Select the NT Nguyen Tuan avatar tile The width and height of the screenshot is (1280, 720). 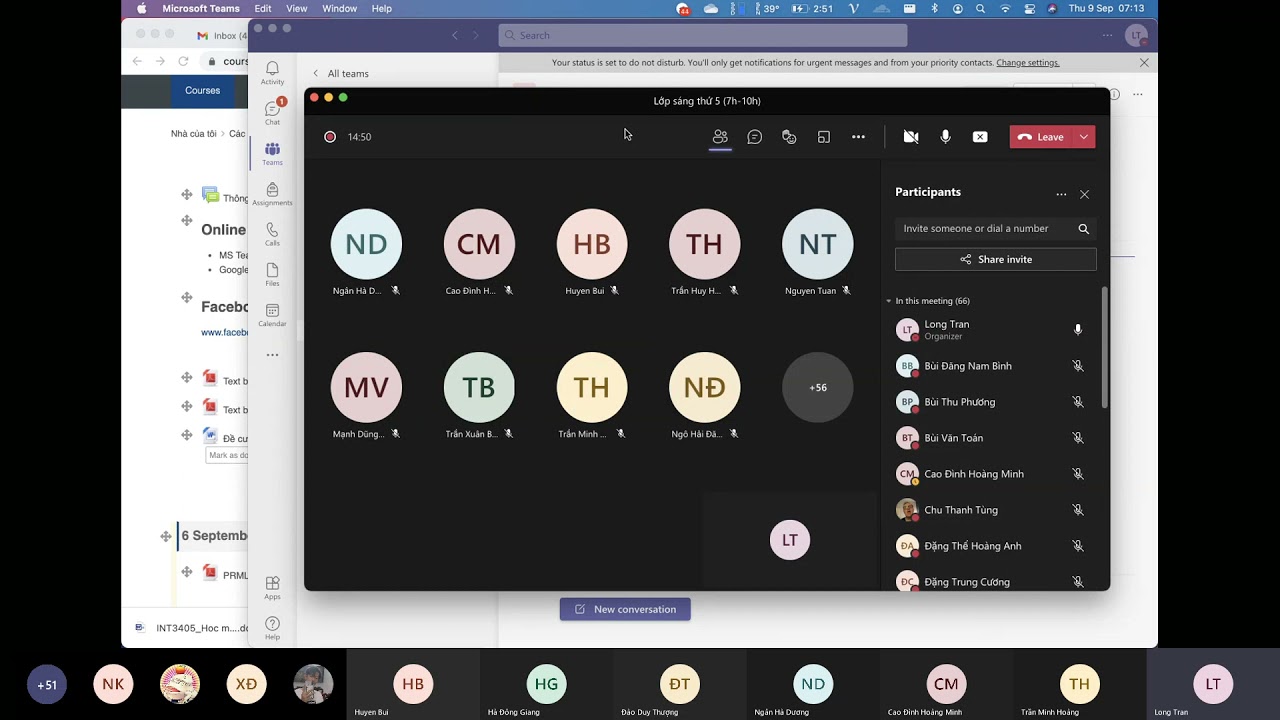coord(818,244)
